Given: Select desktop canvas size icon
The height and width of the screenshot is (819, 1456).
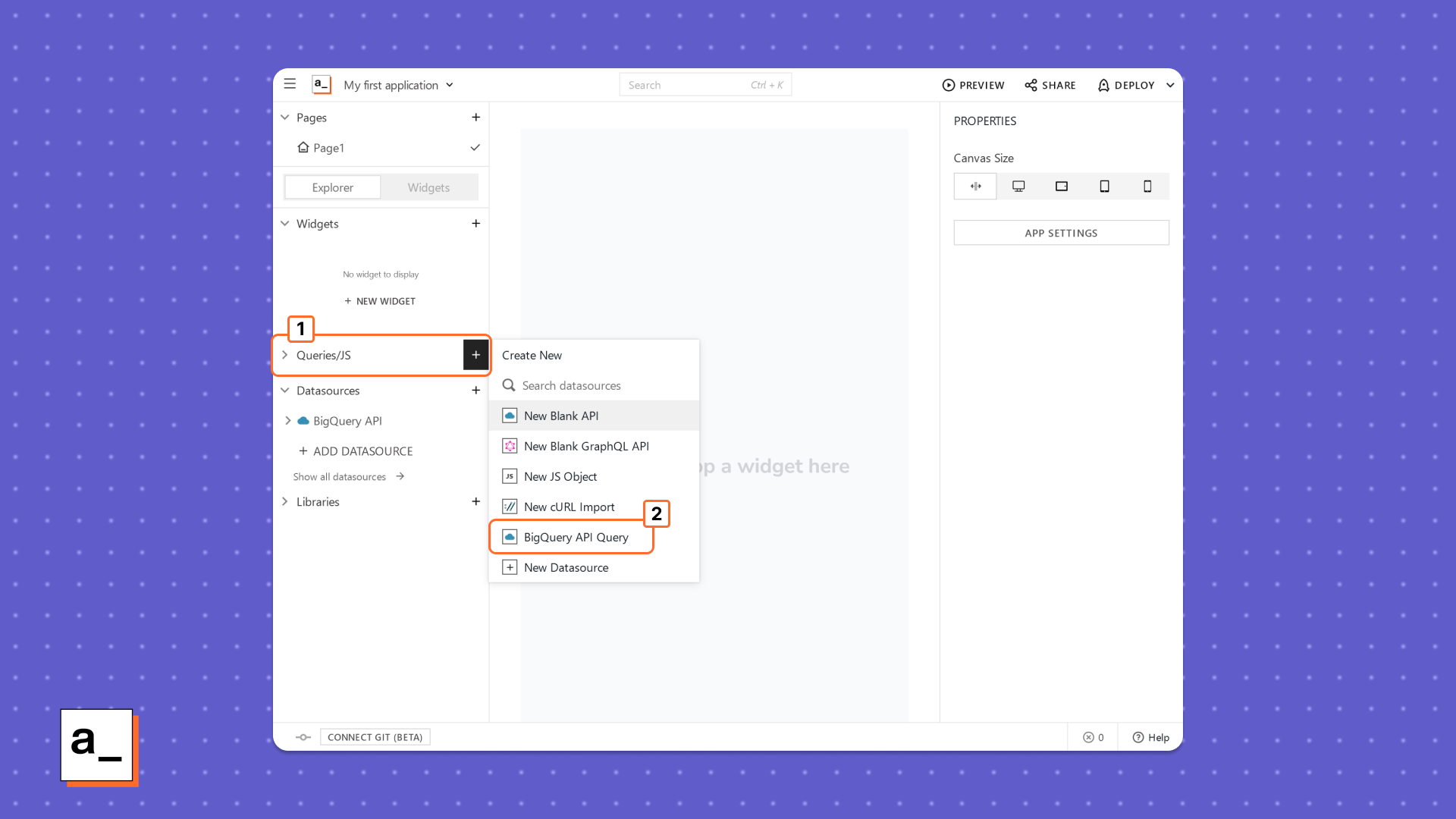Looking at the screenshot, I should (x=1018, y=187).
